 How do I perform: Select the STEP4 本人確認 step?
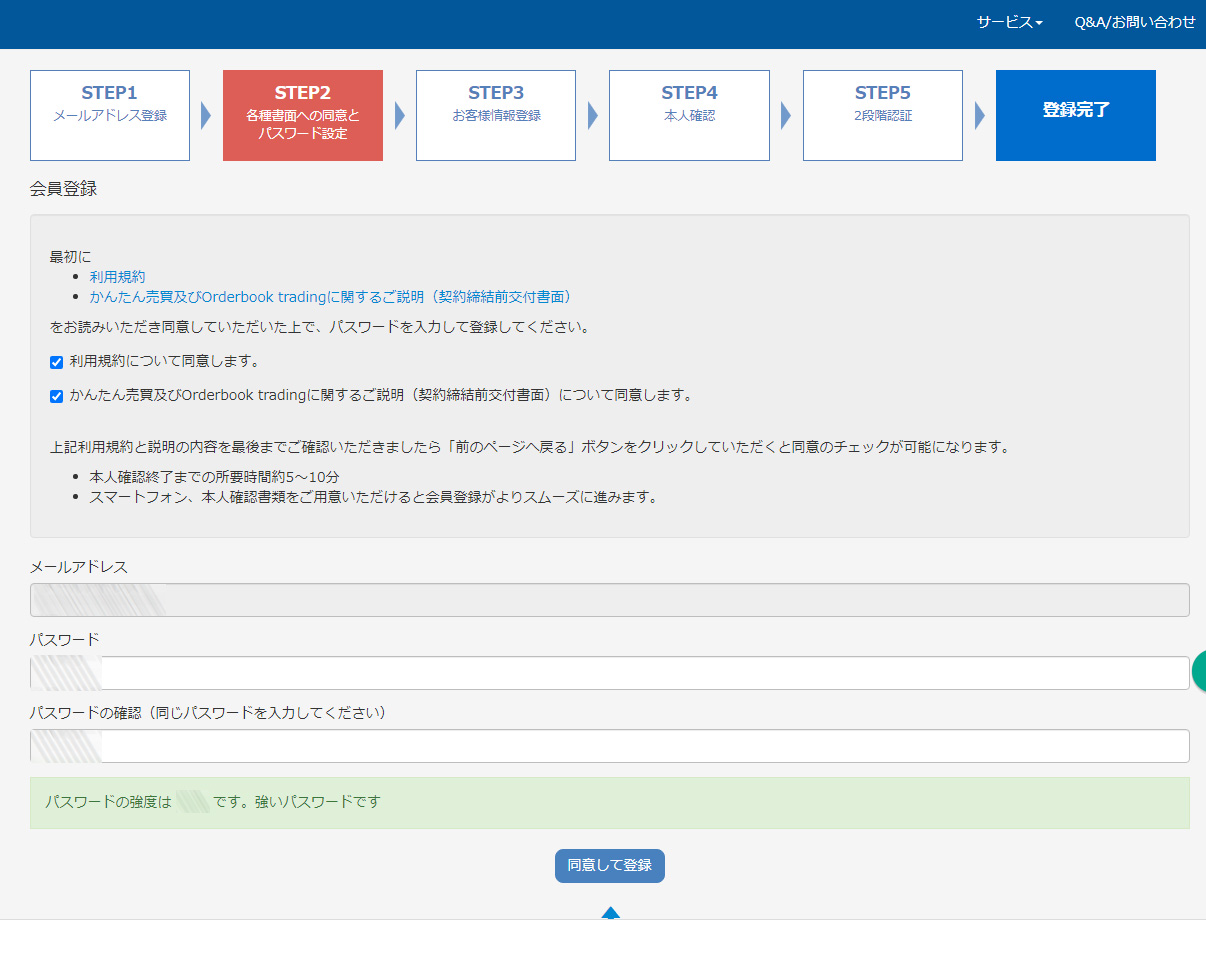pos(689,115)
